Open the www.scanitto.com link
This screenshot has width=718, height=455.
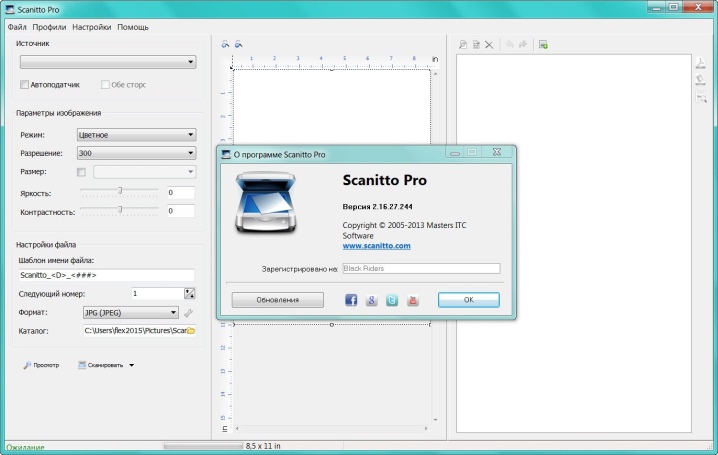coord(376,246)
